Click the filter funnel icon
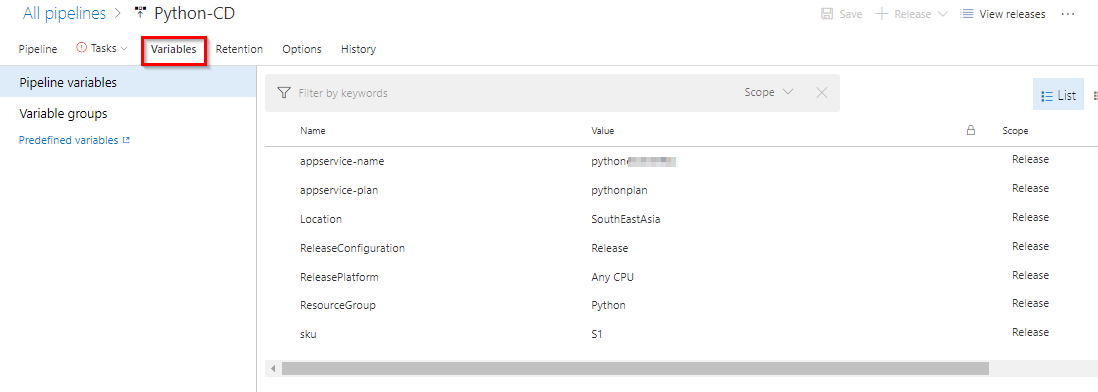Screen dimensions: 1098x392 (x=284, y=93)
